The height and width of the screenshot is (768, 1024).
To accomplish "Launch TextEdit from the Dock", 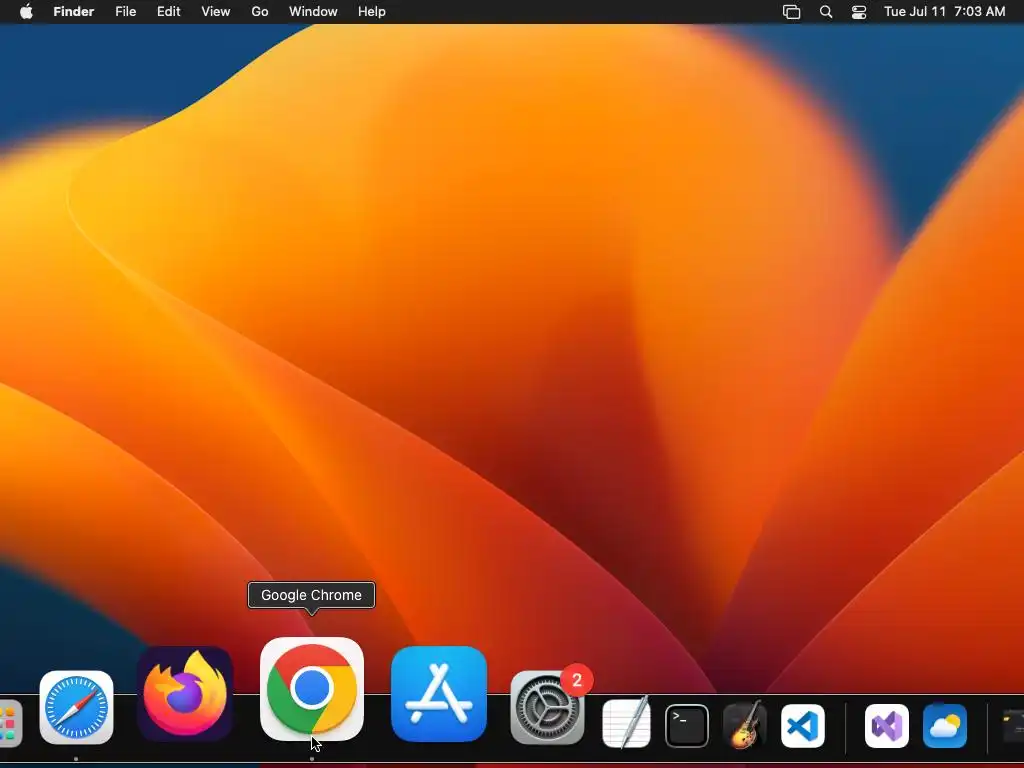I will pos(626,723).
